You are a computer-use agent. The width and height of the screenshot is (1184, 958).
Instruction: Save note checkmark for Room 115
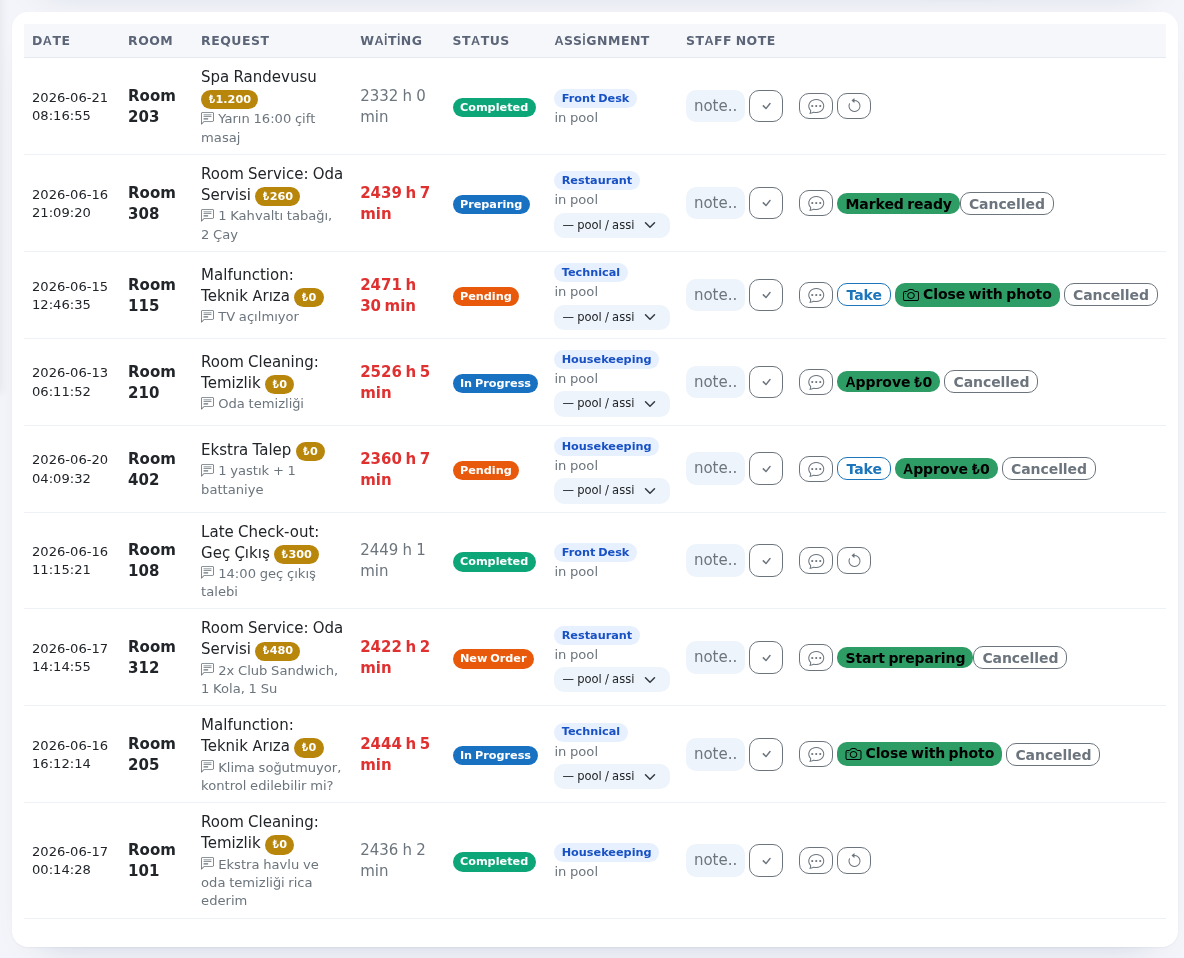(x=766, y=295)
